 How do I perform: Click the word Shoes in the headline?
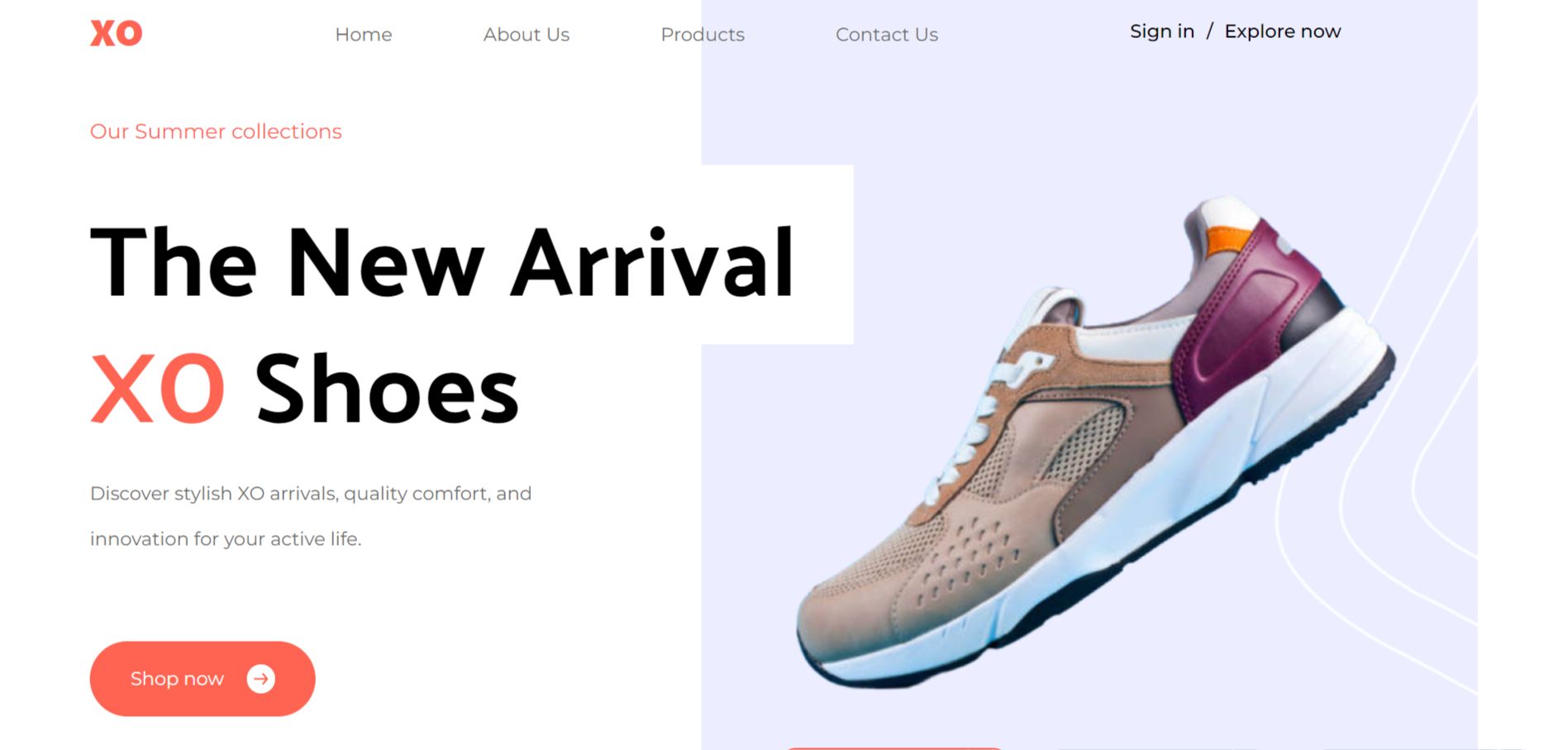click(387, 389)
